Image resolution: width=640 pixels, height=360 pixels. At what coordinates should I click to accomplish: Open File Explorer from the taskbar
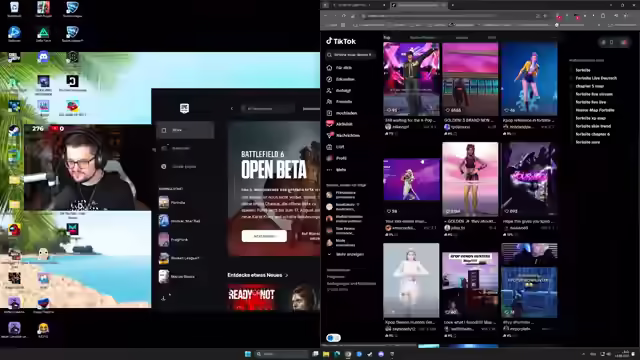coord(326,354)
